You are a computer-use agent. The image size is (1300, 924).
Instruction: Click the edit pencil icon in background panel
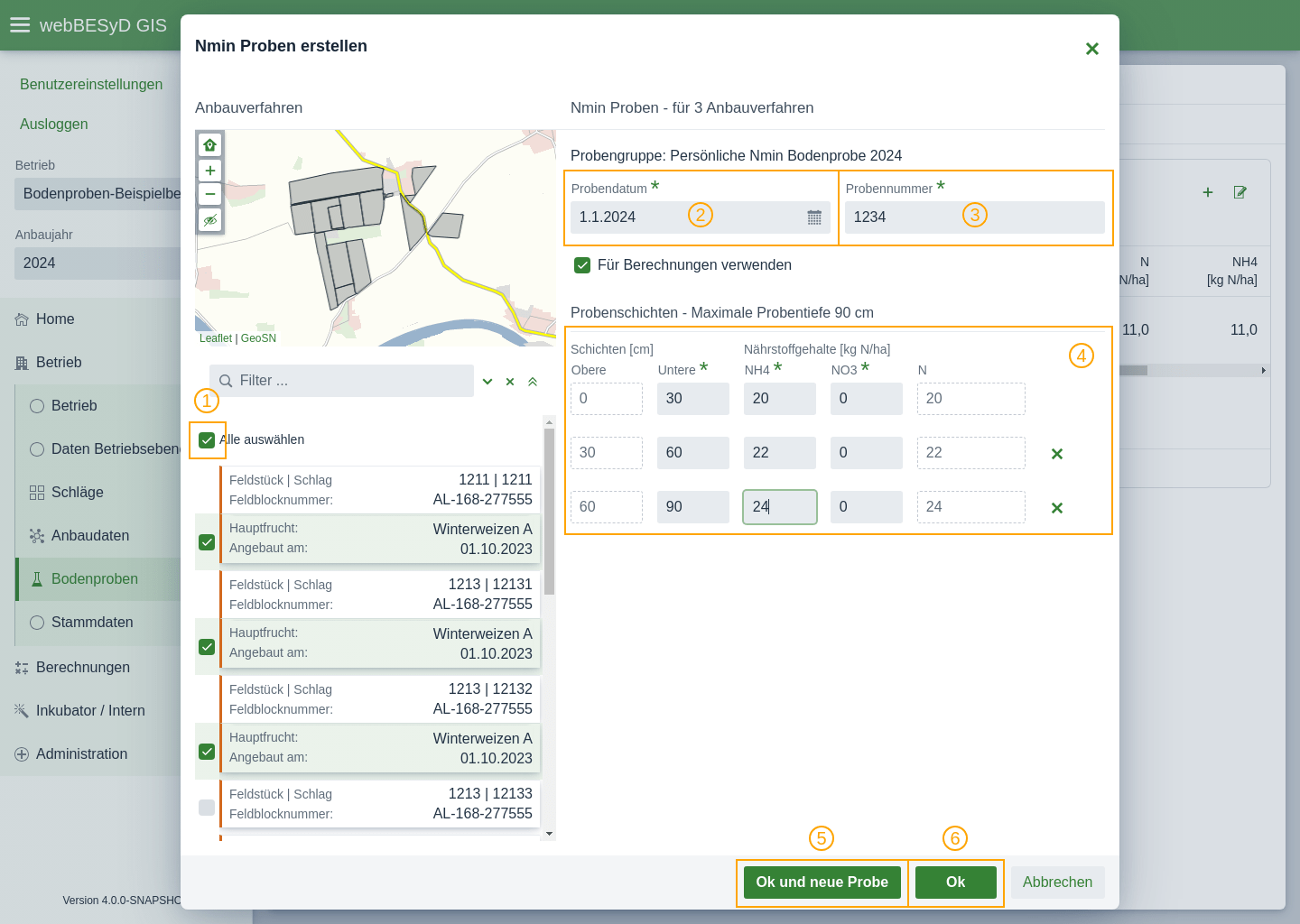click(1240, 192)
